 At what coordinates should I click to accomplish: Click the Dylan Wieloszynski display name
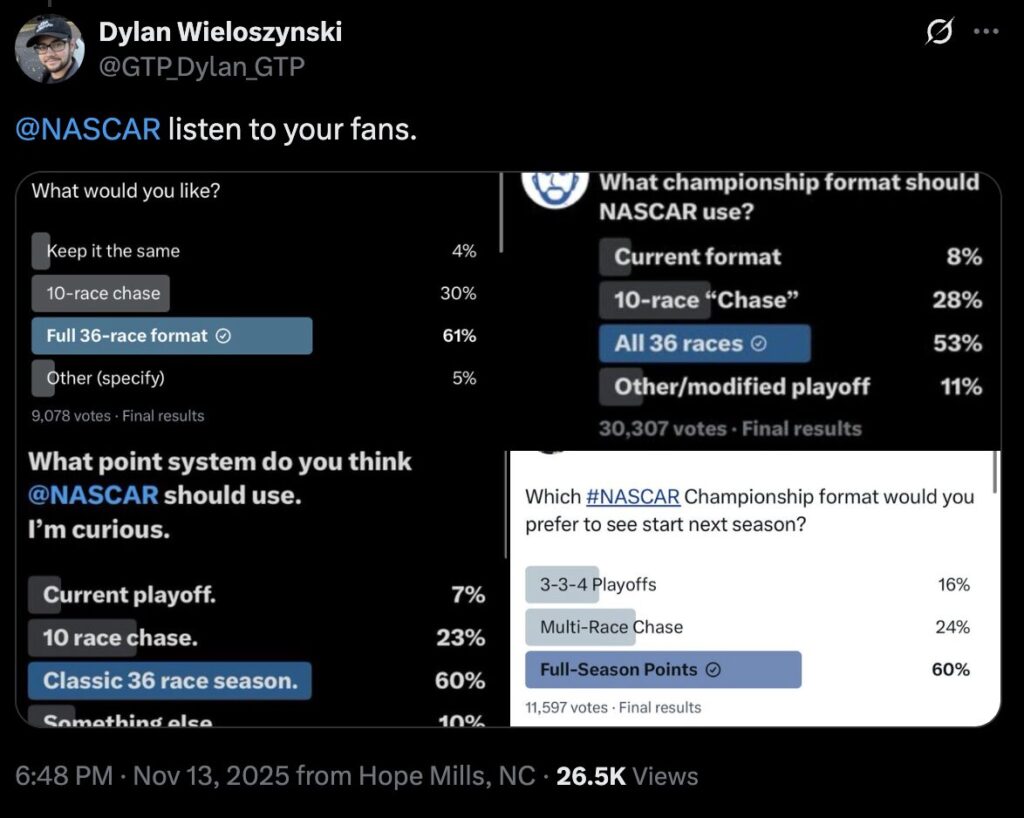(220, 32)
